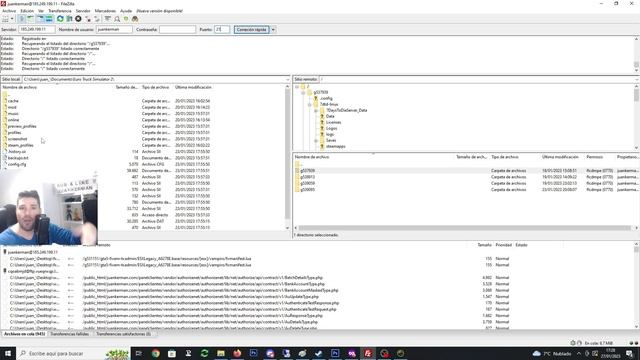Viewport: 640px width, 360px height.
Task: Sort remote list by Tipo de archivo header
Action: [504, 157]
